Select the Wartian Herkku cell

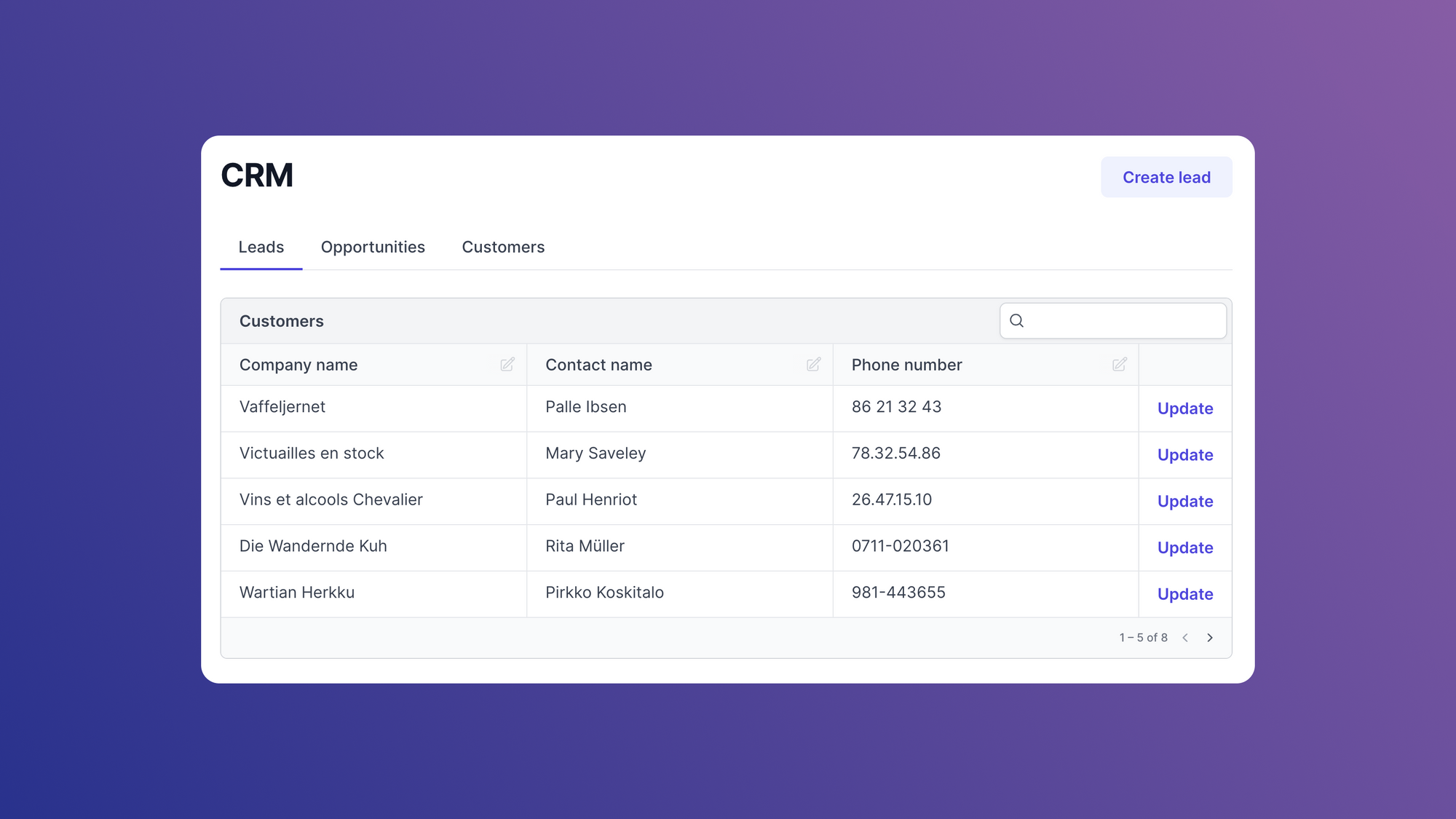coord(373,594)
